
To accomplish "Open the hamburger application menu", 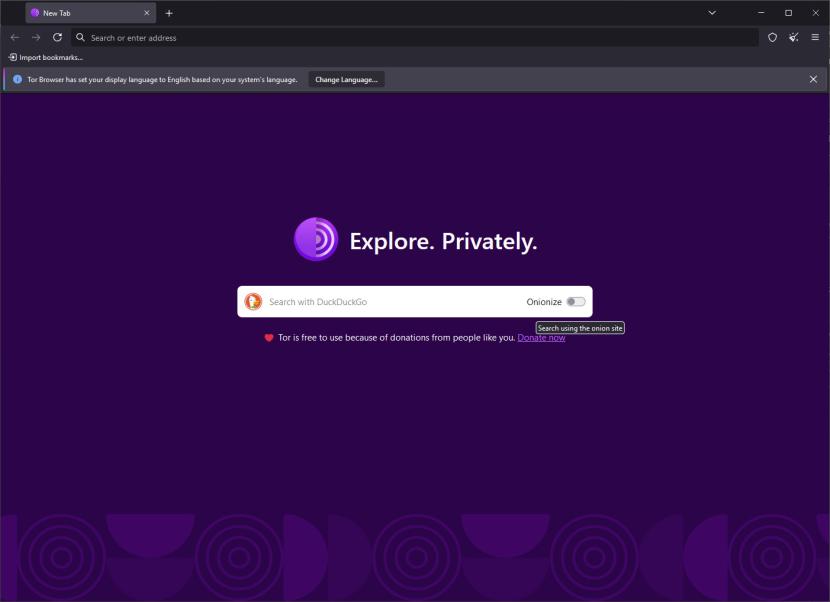I will click(x=815, y=37).
